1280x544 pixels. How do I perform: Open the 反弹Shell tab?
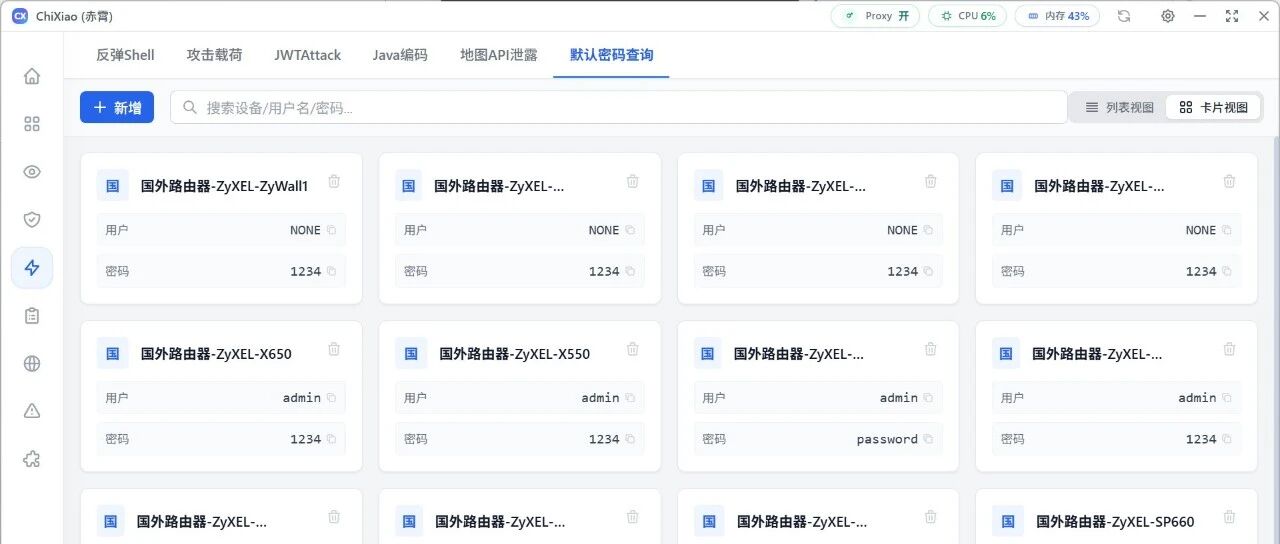tap(125, 55)
